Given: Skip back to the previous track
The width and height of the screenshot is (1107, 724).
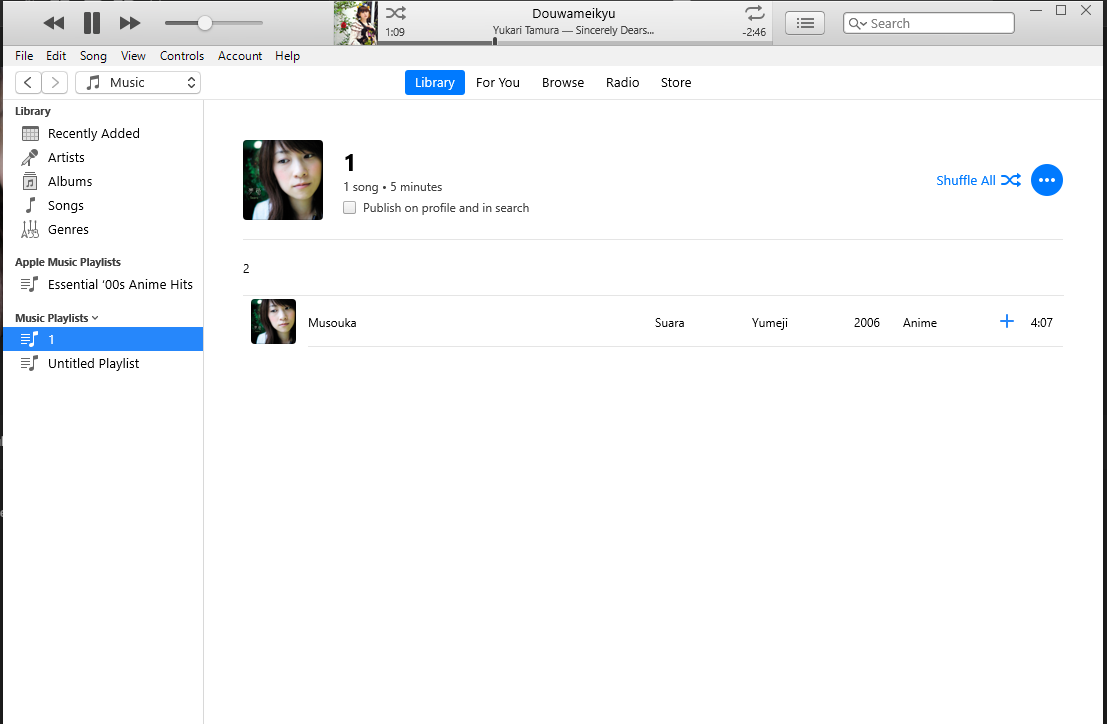Looking at the screenshot, I should point(54,23).
